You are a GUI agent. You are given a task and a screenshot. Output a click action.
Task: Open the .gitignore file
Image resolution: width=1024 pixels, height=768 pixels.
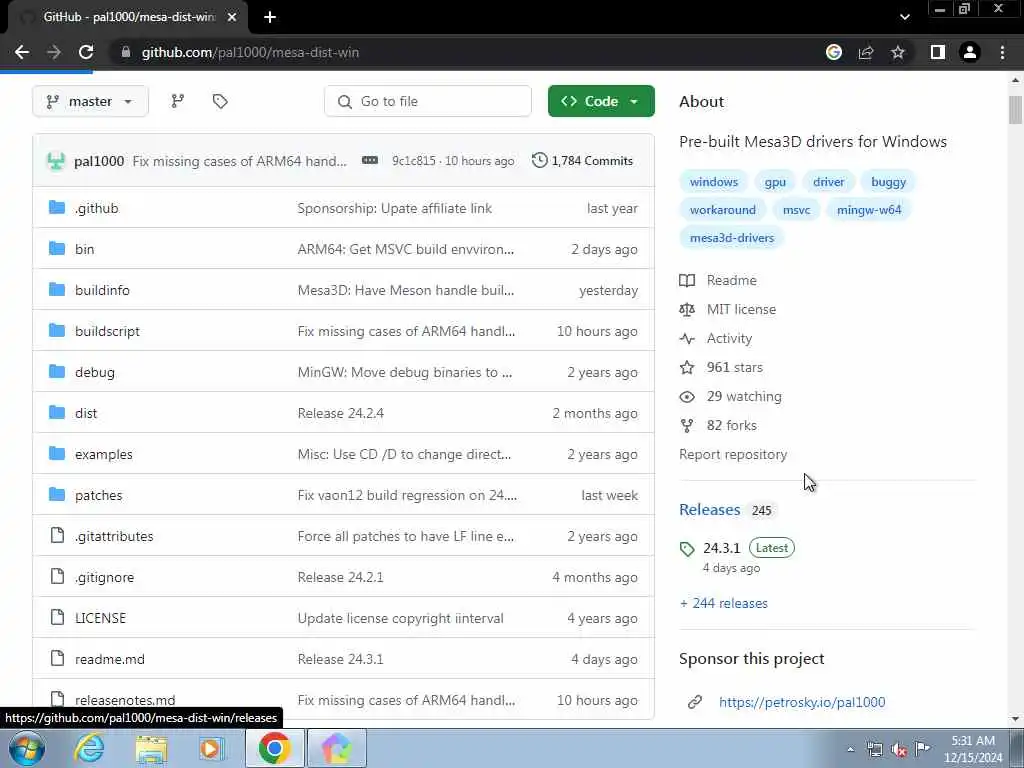104,577
